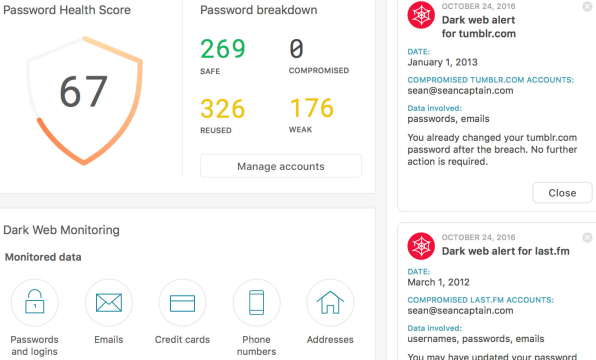Select the Passwords and logins padlock icon
Screen dimensions: 596x360
pos(35,303)
